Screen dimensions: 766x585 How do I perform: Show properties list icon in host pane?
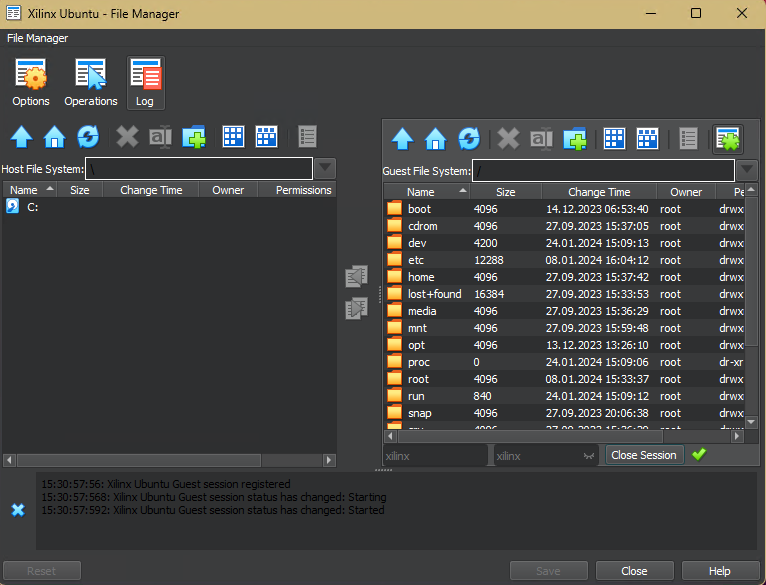(307, 137)
